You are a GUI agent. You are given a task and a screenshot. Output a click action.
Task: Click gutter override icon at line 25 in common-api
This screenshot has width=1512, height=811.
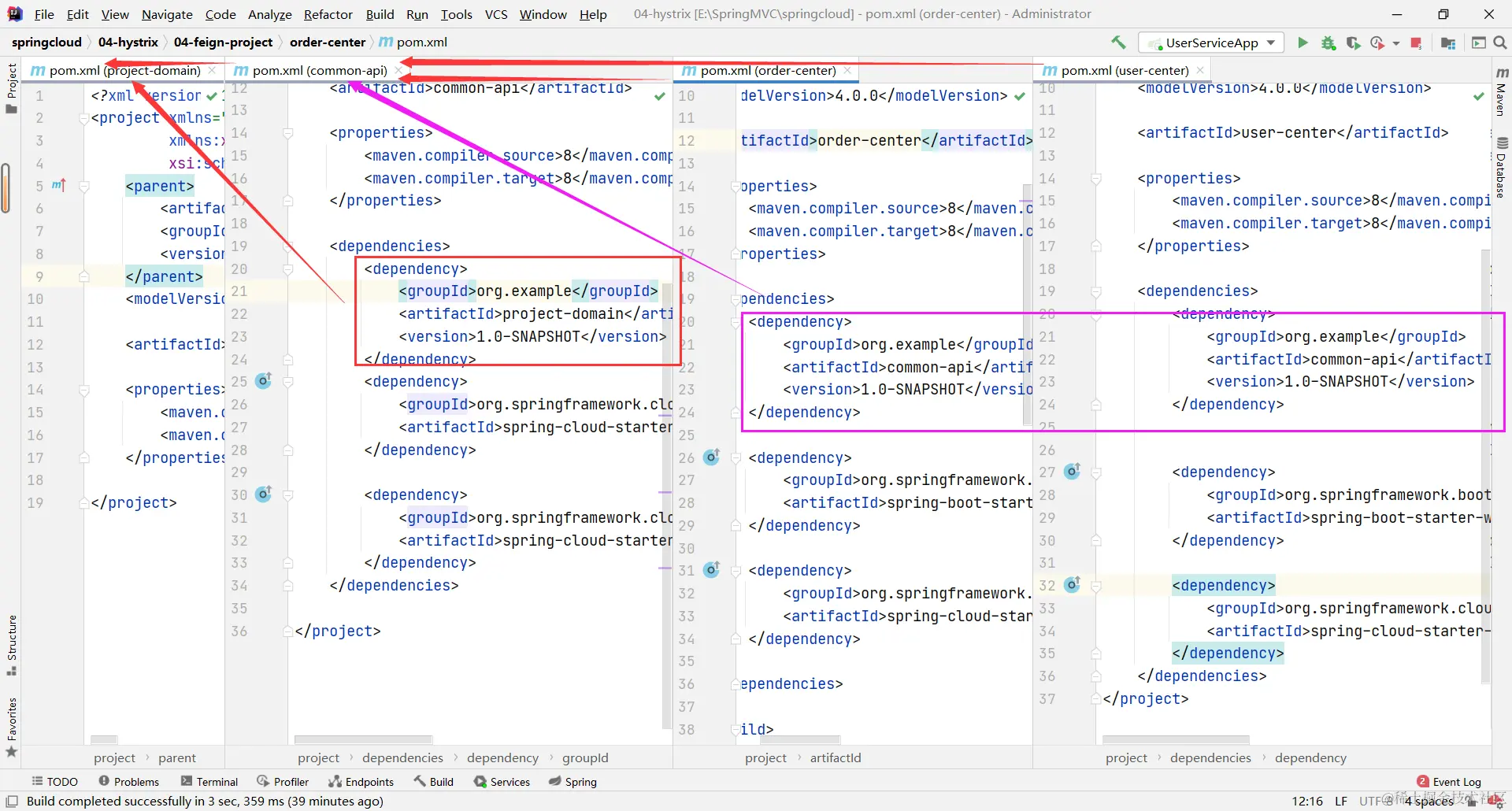point(264,380)
